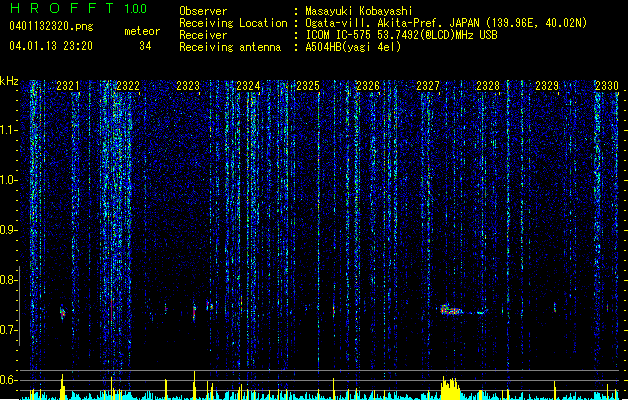Click the HROFFT 1.0.0 title text

(x=78, y=8)
